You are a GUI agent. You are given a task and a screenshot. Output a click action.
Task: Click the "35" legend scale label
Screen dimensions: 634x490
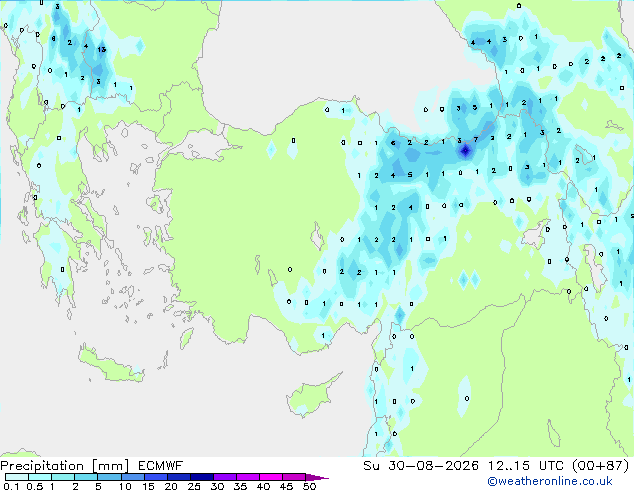(240, 486)
